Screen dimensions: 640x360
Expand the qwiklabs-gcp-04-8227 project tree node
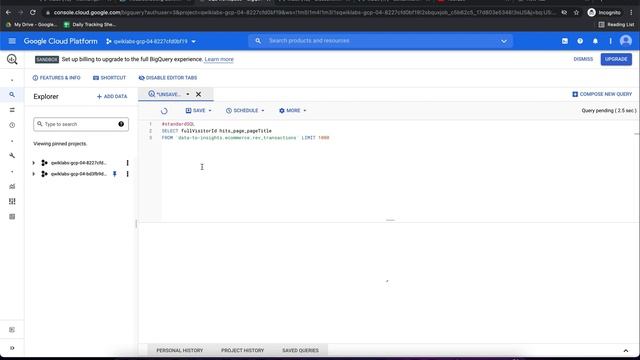(x=33, y=163)
